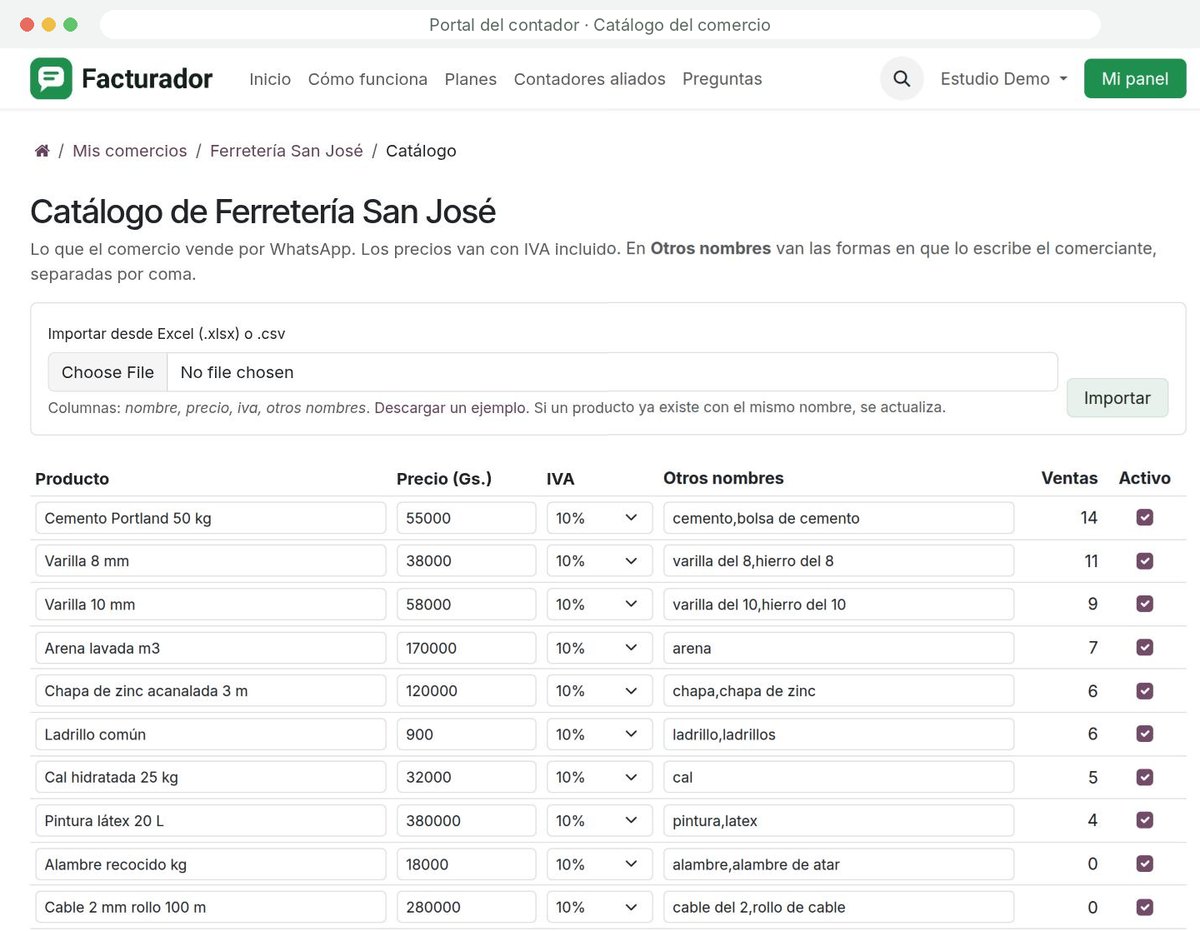Change IVA rate for Cal hidratada
This screenshot has height=931, width=1200.
pyautogui.click(x=599, y=777)
